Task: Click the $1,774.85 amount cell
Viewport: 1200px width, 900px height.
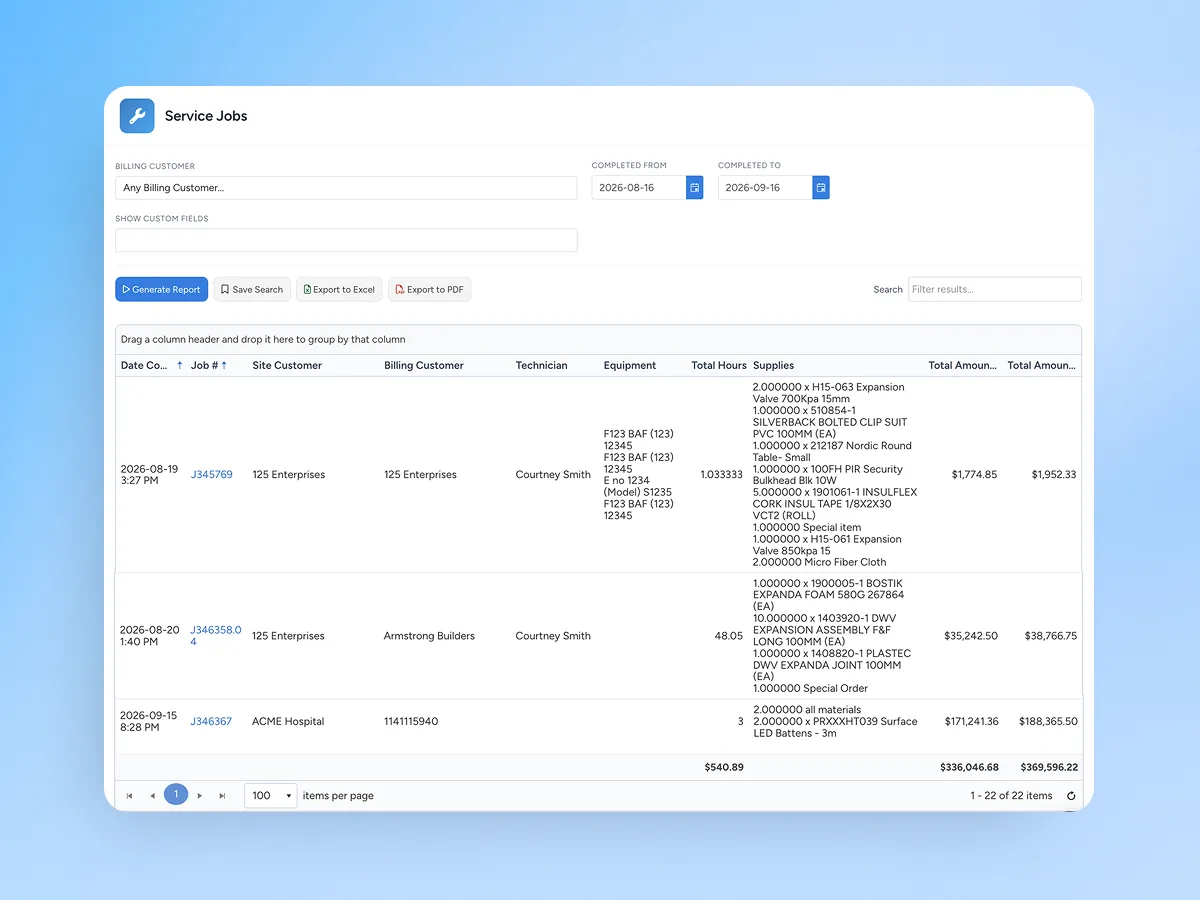Action: click(x=974, y=475)
